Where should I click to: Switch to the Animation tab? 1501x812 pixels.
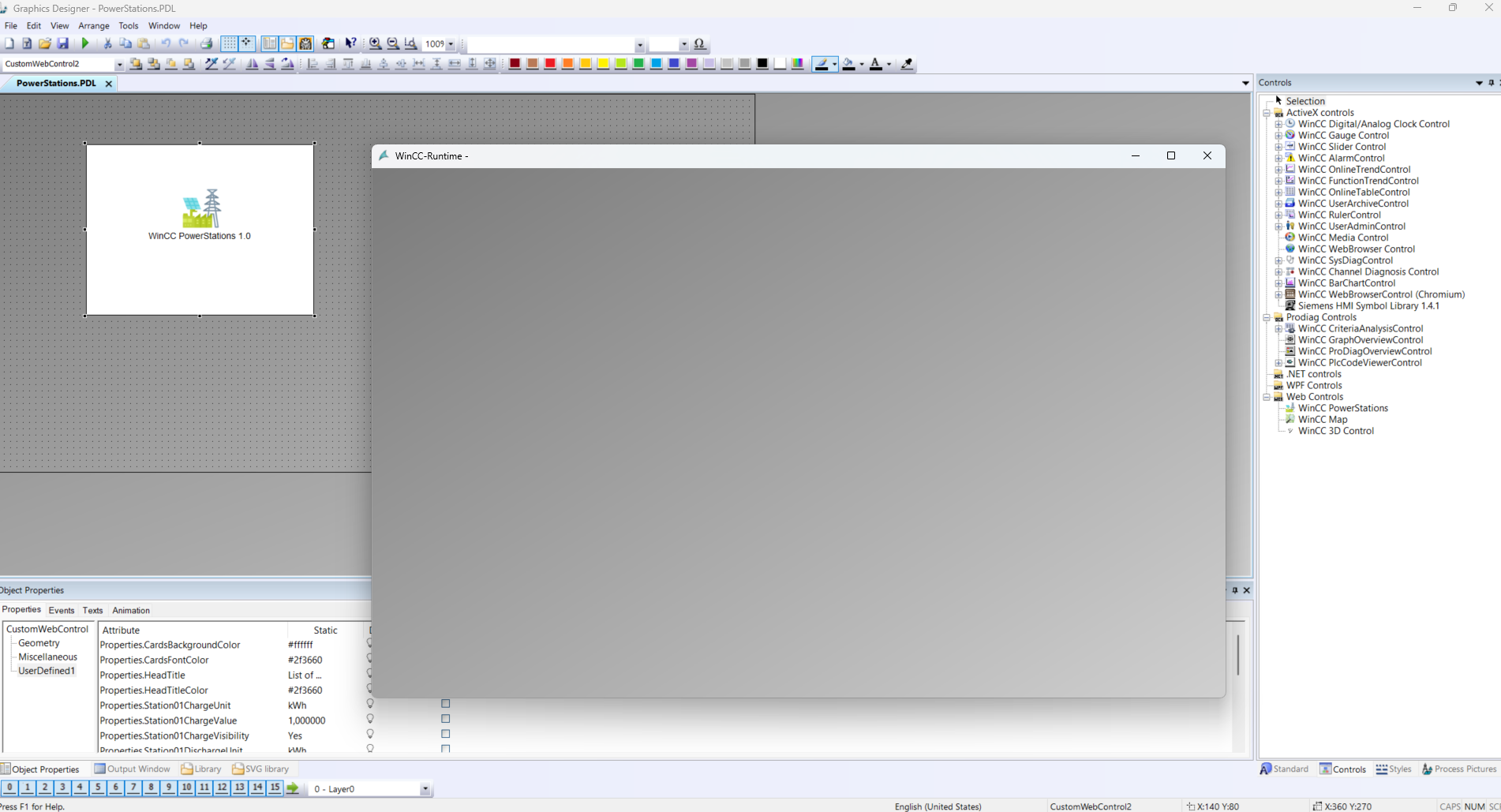click(131, 611)
